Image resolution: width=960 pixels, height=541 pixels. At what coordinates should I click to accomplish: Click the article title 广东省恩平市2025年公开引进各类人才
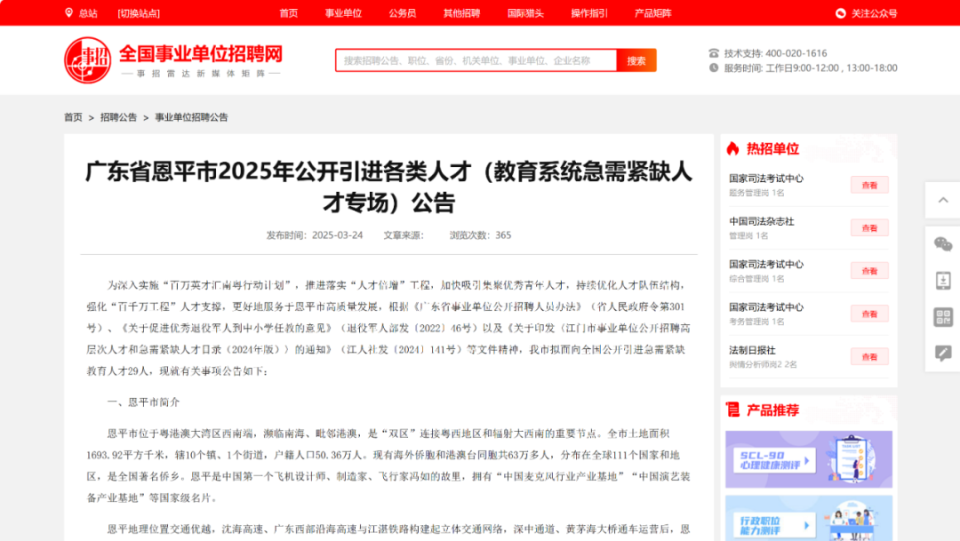(389, 187)
